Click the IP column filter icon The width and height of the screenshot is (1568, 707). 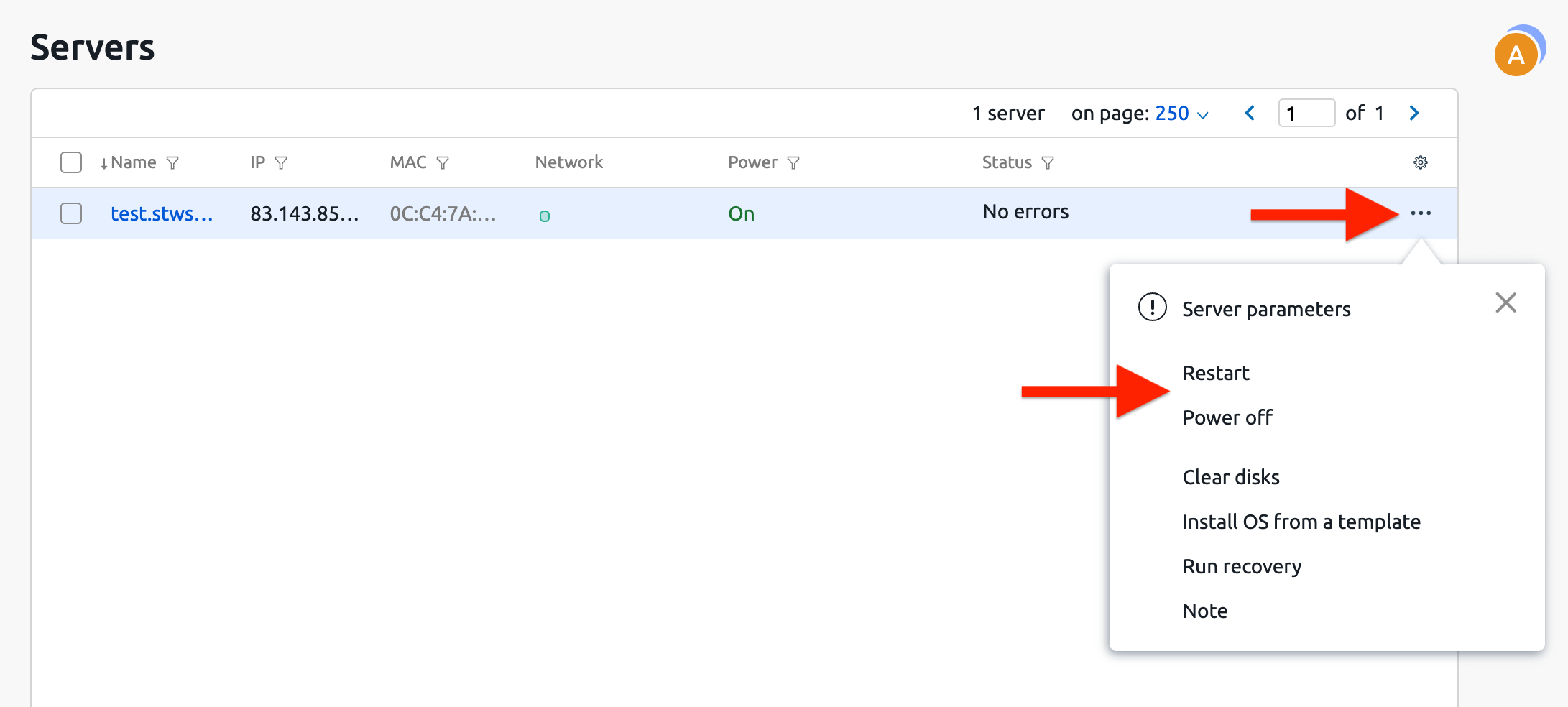tap(281, 163)
